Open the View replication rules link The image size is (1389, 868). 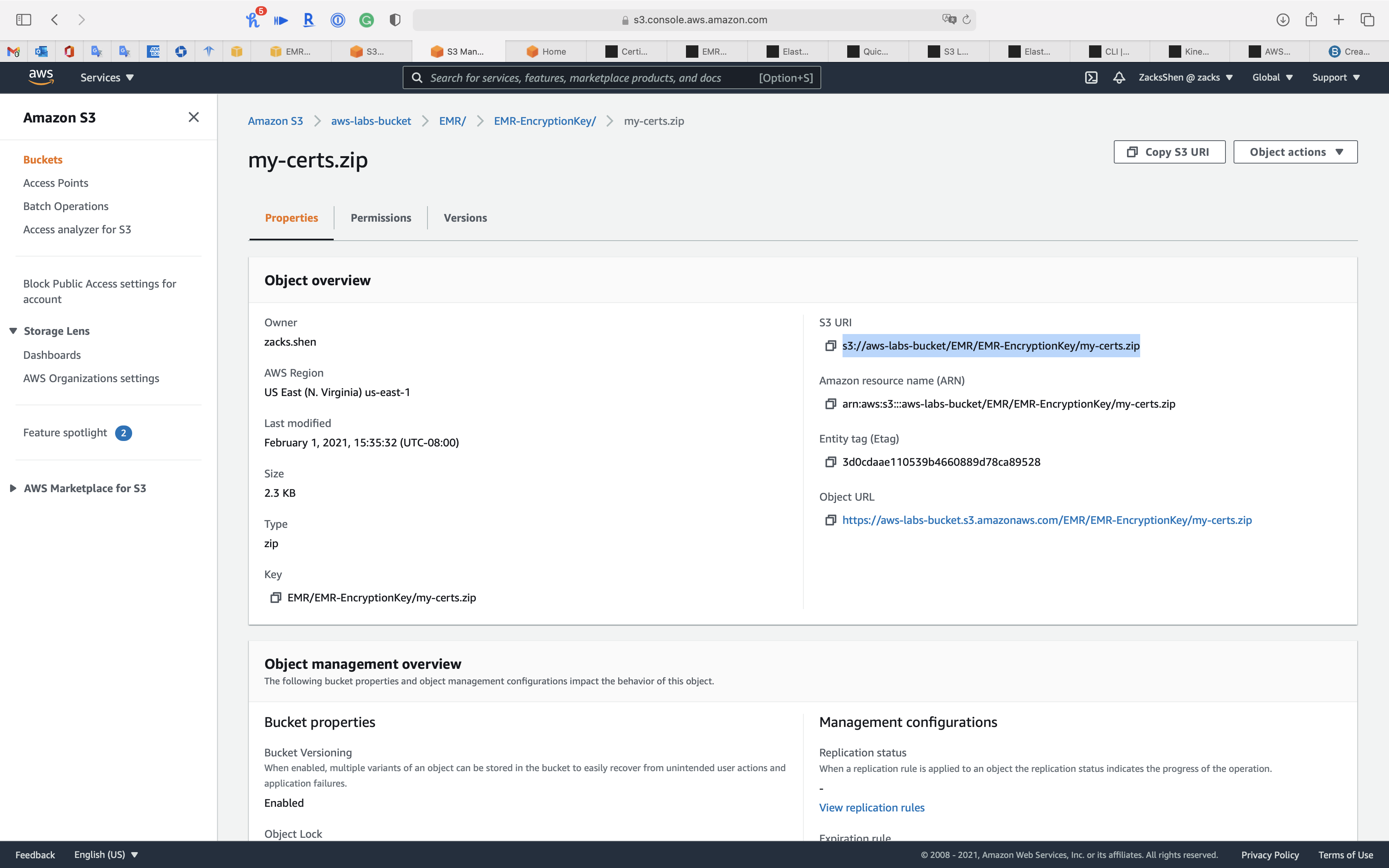pyautogui.click(x=871, y=807)
